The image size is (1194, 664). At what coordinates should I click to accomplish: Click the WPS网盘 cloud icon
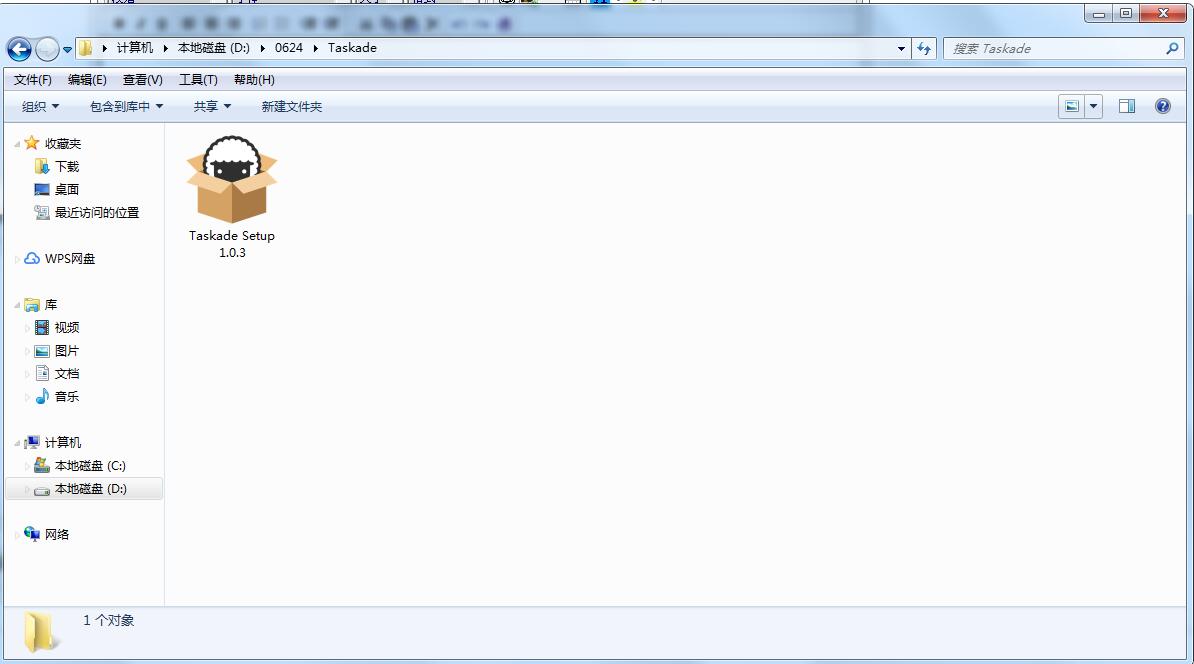click(31, 258)
